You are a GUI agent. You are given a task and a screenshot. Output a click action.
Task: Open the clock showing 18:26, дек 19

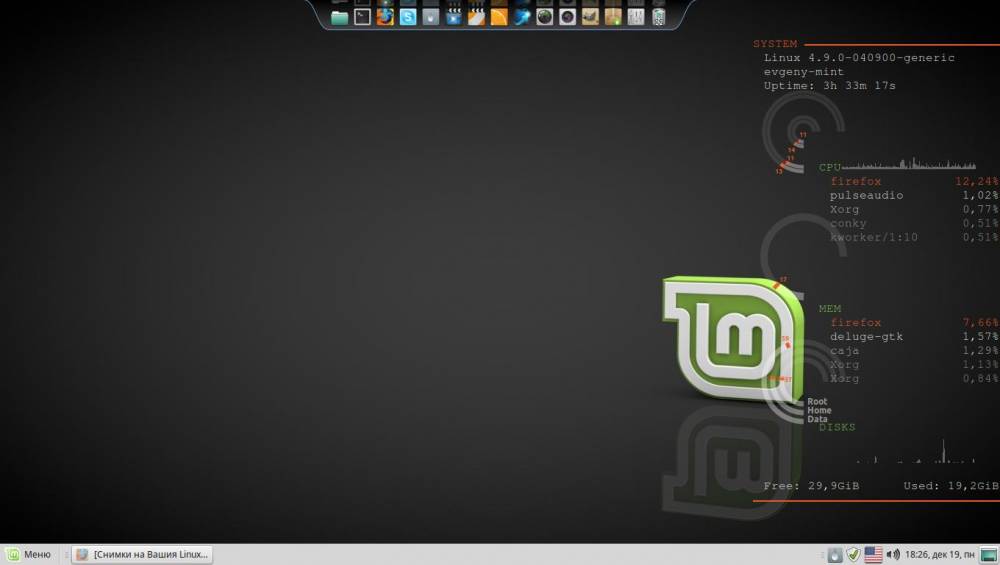[x=939, y=555]
